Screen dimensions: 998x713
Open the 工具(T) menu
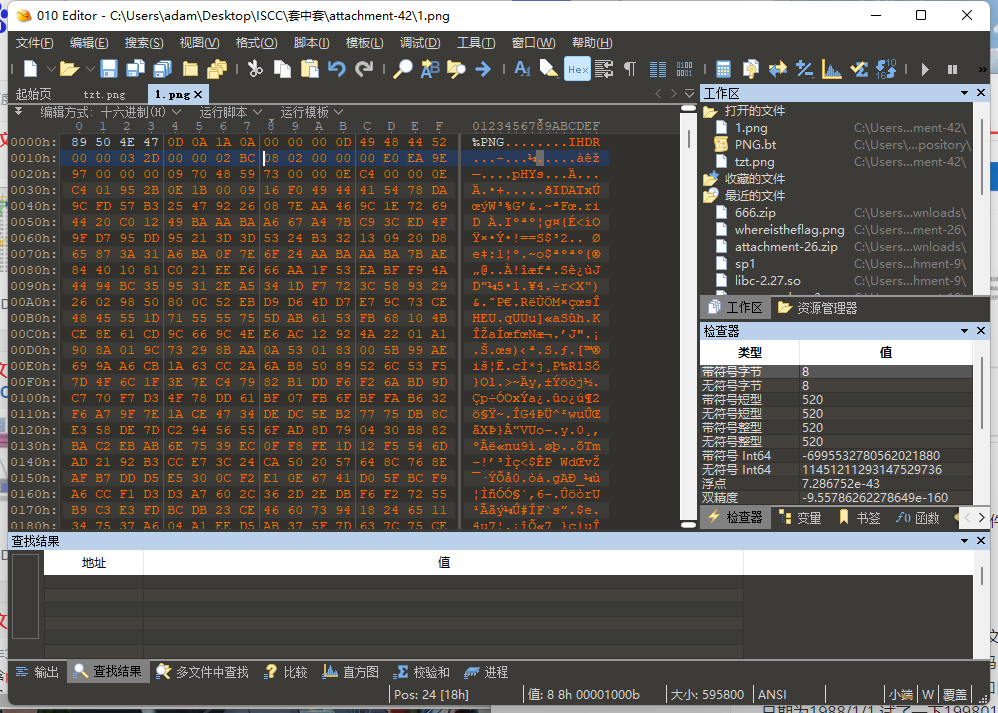click(x=476, y=43)
